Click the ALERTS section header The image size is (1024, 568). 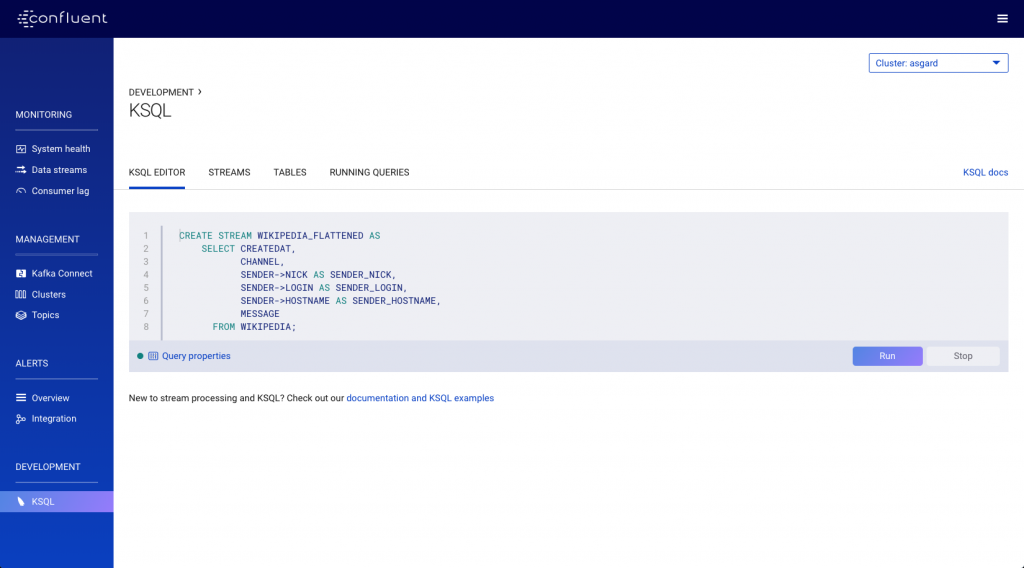31,363
